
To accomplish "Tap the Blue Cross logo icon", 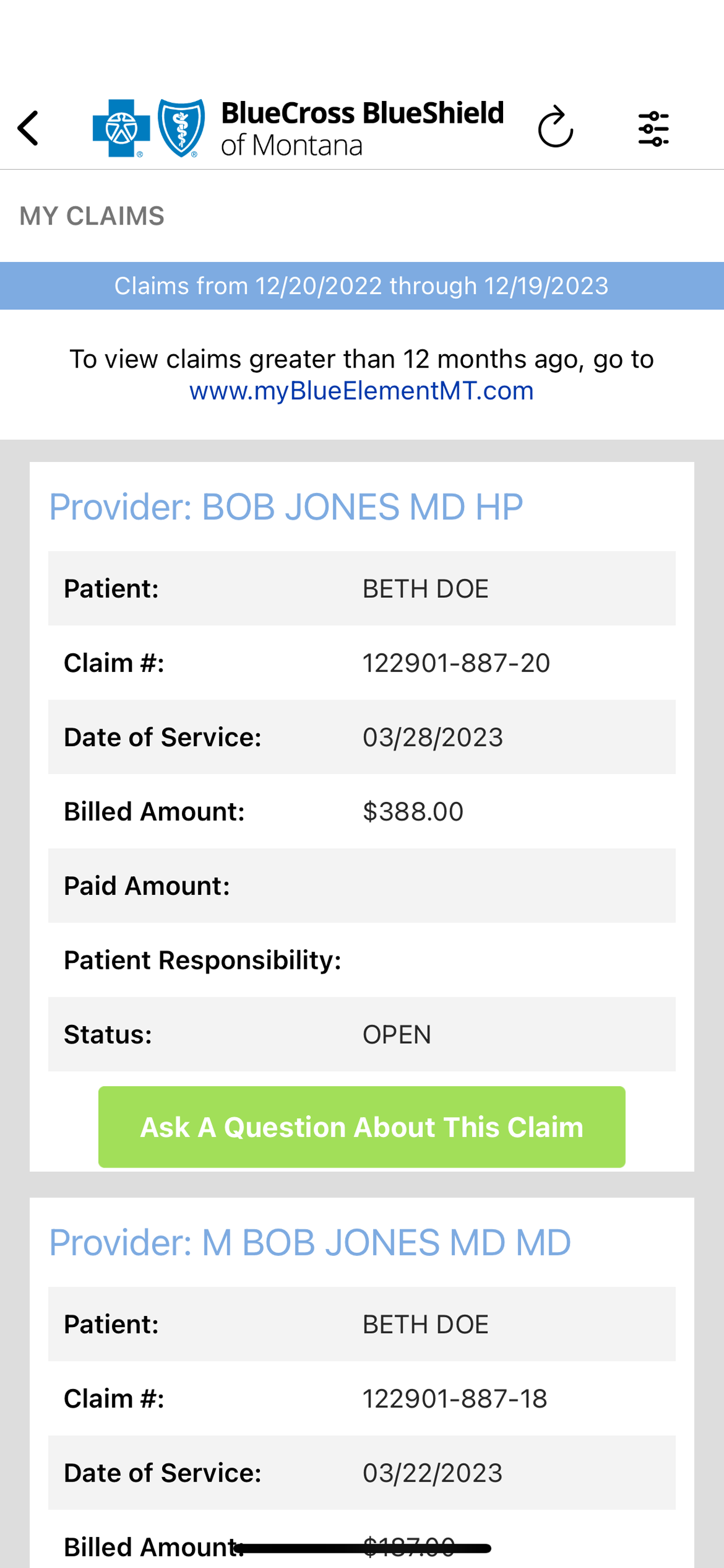I will click(x=121, y=128).
